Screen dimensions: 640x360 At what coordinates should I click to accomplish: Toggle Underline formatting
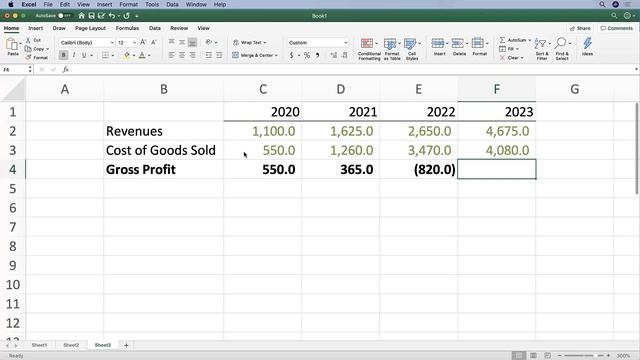(x=84, y=55)
